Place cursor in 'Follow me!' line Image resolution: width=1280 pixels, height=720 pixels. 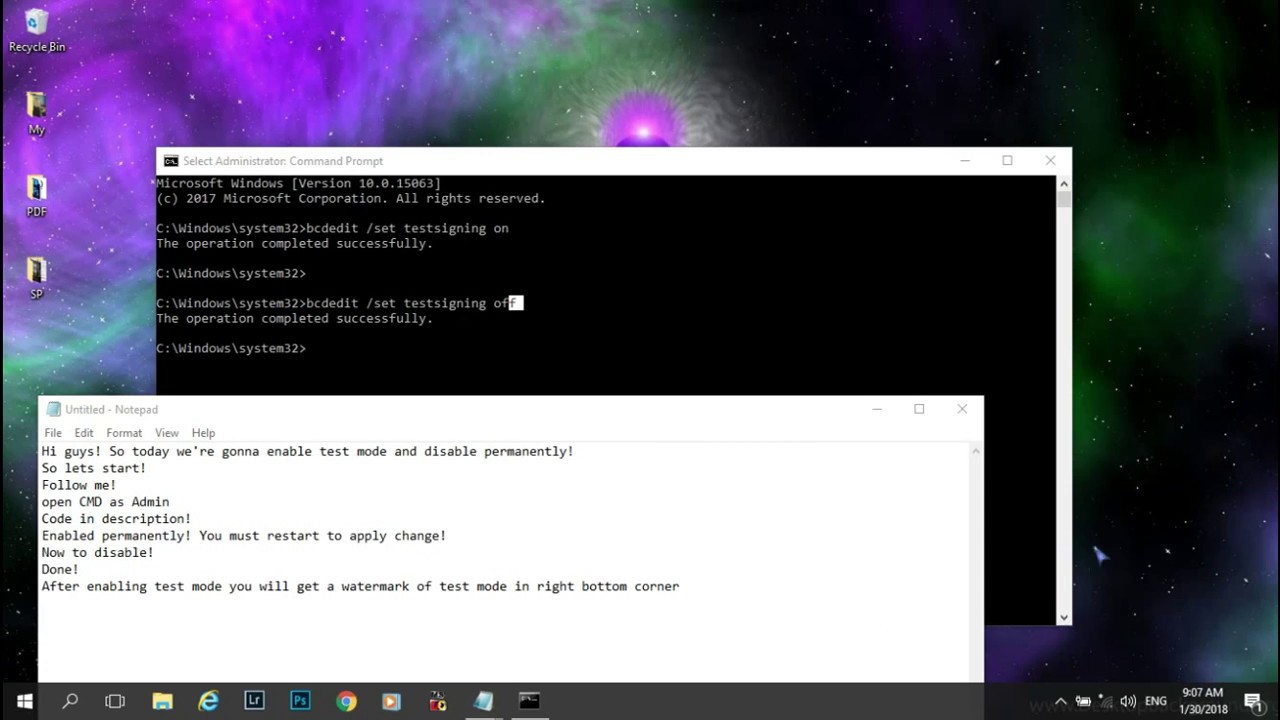click(78, 485)
